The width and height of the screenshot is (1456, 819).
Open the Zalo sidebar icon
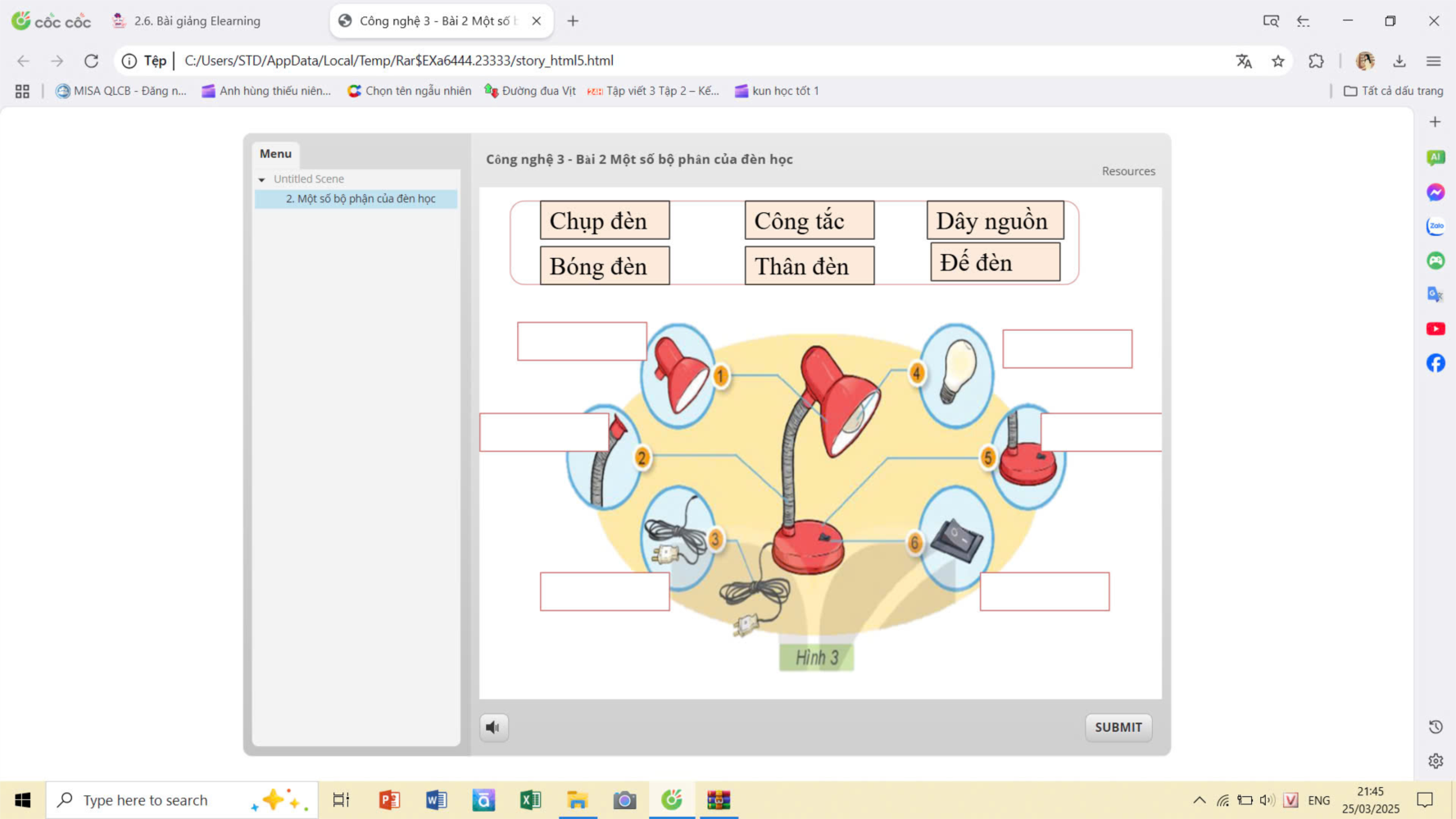click(1435, 227)
